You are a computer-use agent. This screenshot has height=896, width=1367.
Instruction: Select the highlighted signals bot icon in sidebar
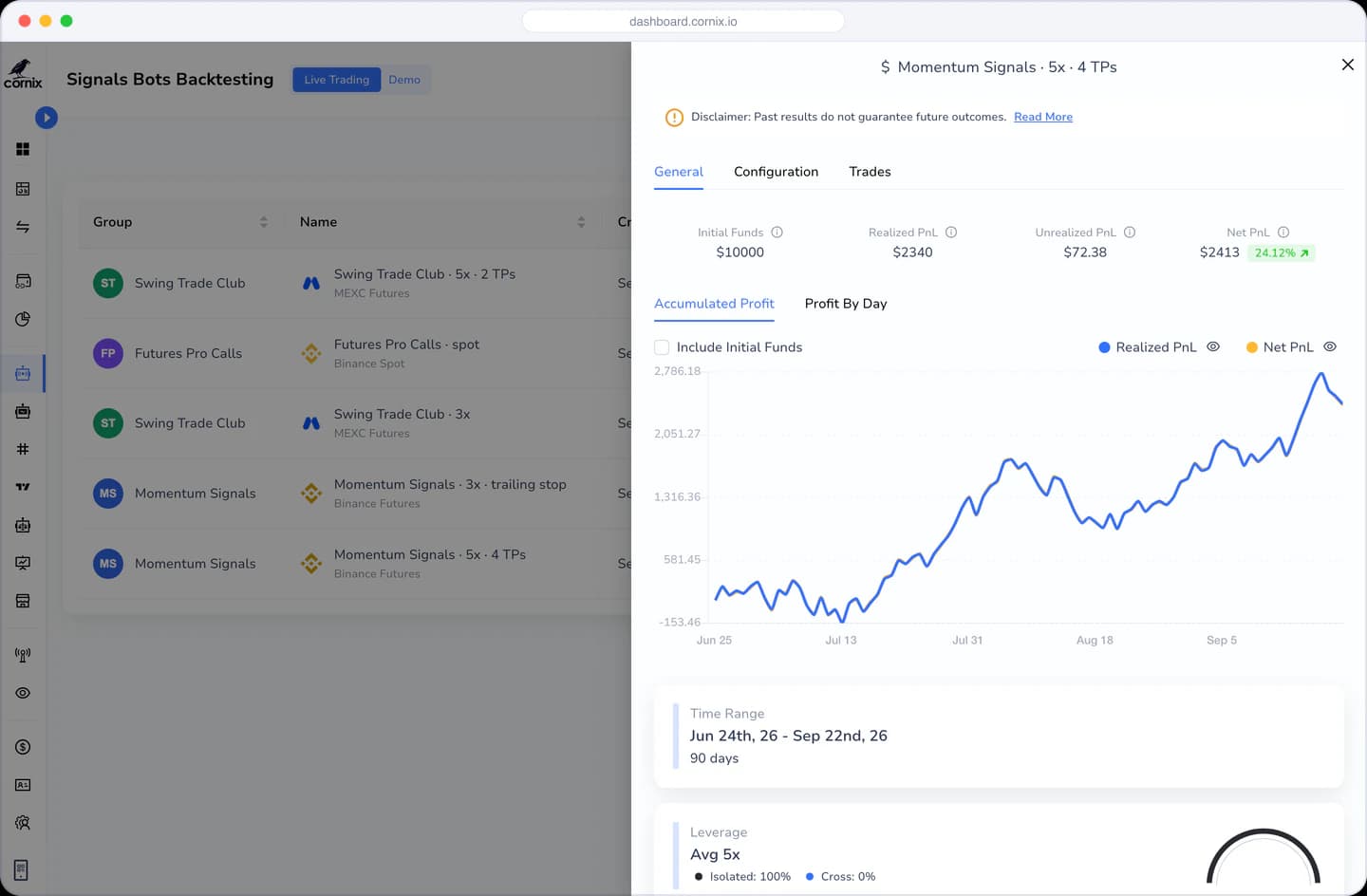tap(23, 374)
